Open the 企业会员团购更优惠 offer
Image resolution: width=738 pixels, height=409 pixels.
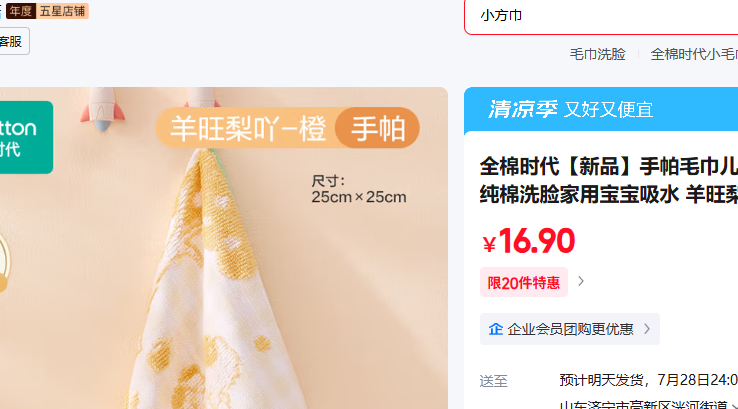pos(570,329)
